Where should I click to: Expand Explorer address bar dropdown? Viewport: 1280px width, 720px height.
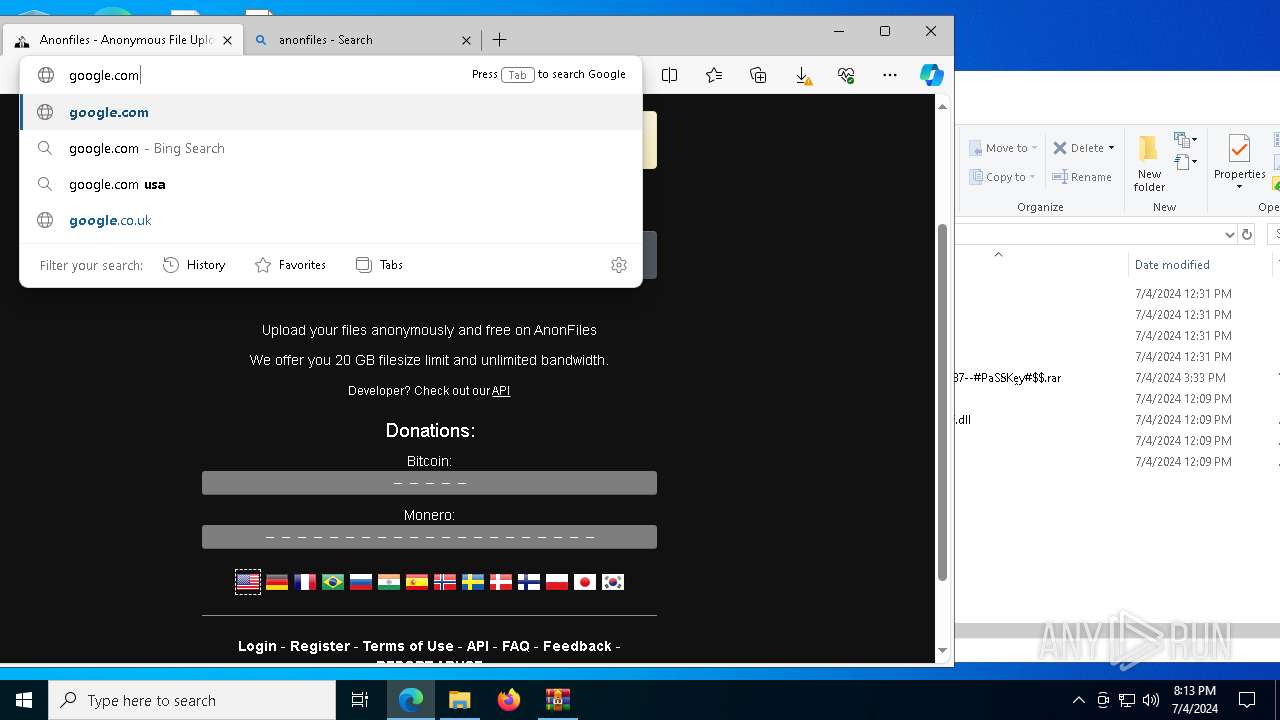tap(1229, 234)
